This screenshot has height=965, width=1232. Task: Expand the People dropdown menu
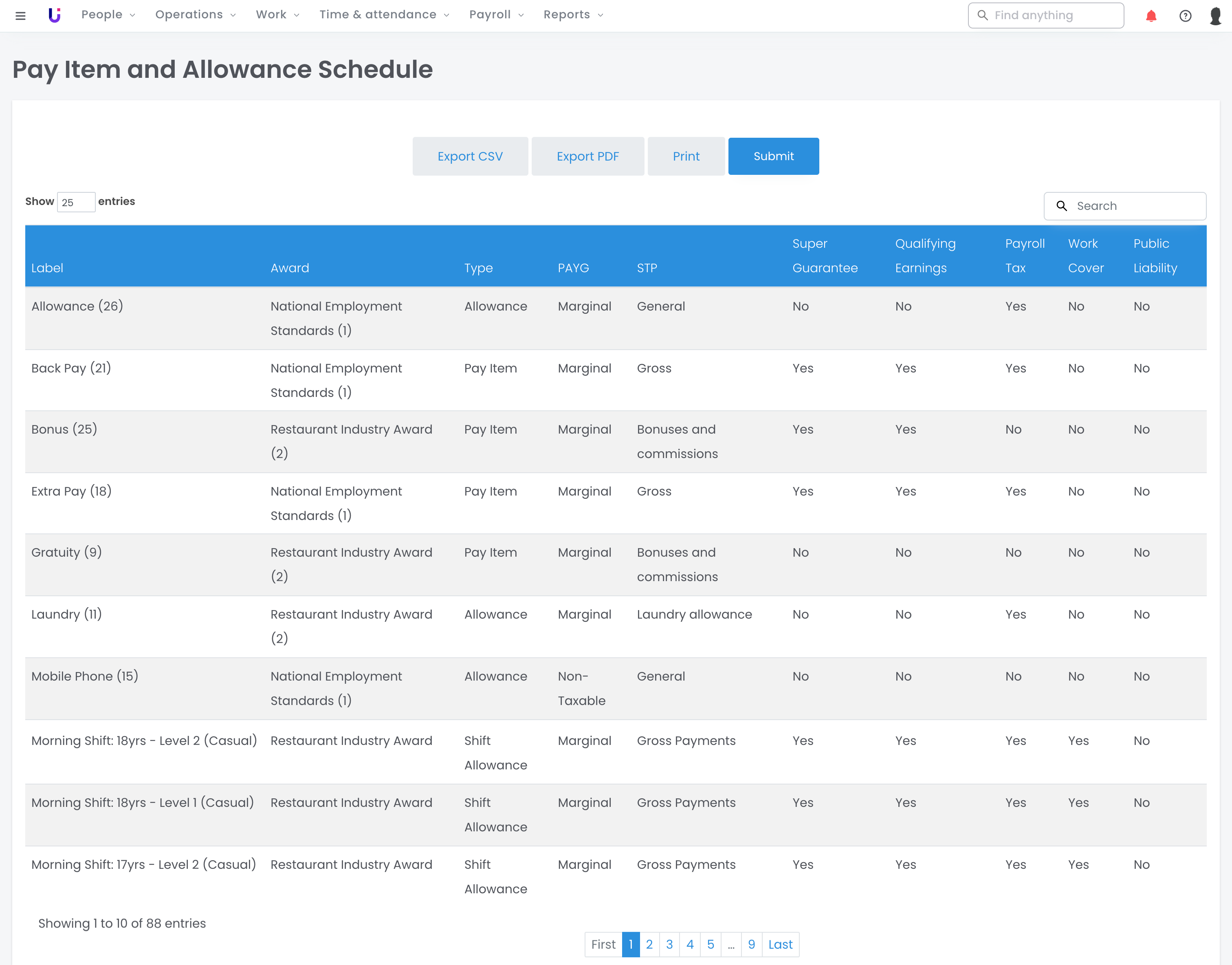(x=108, y=15)
